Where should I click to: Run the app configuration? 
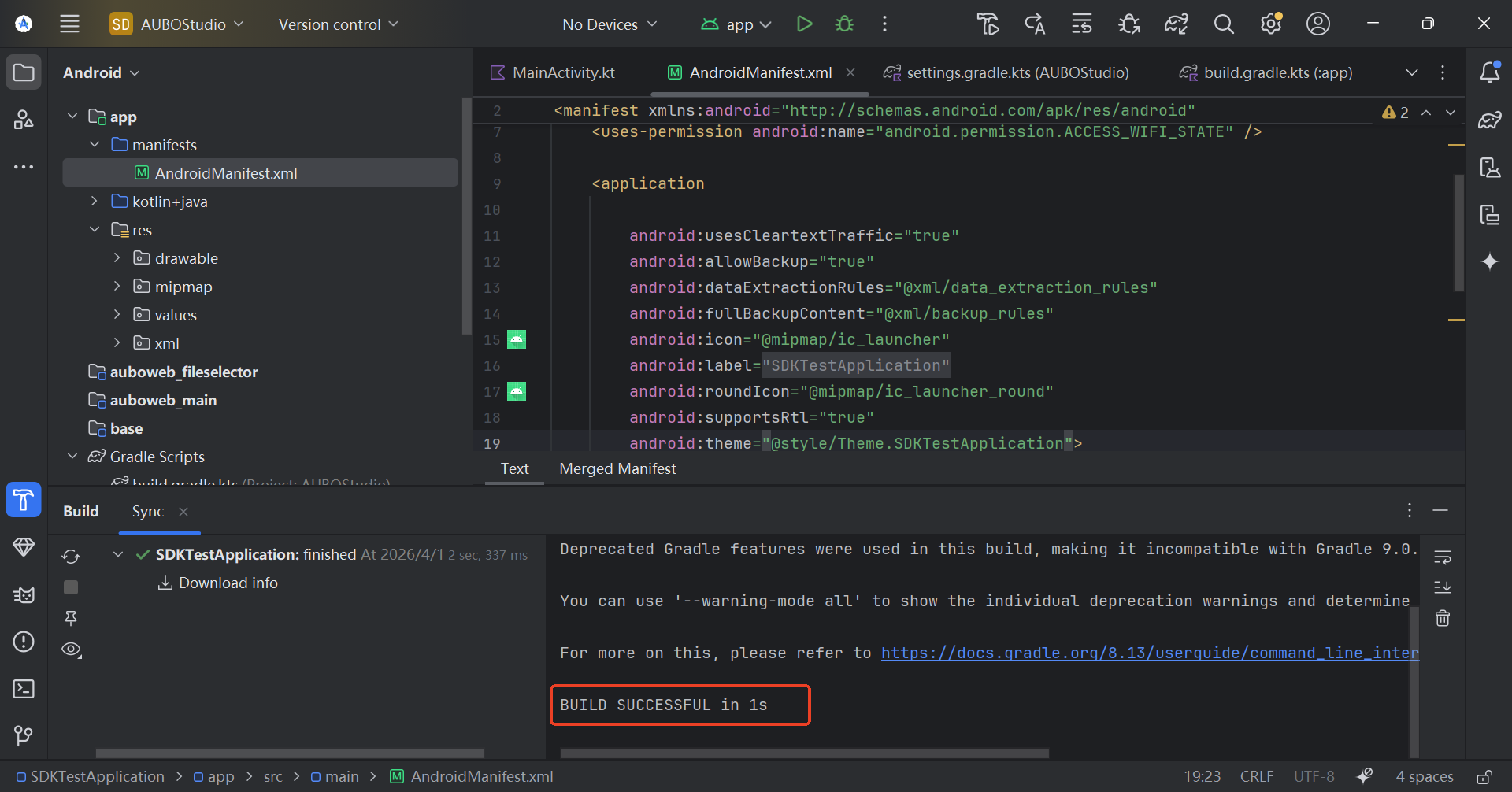pyautogui.click(x=804, y=24)
